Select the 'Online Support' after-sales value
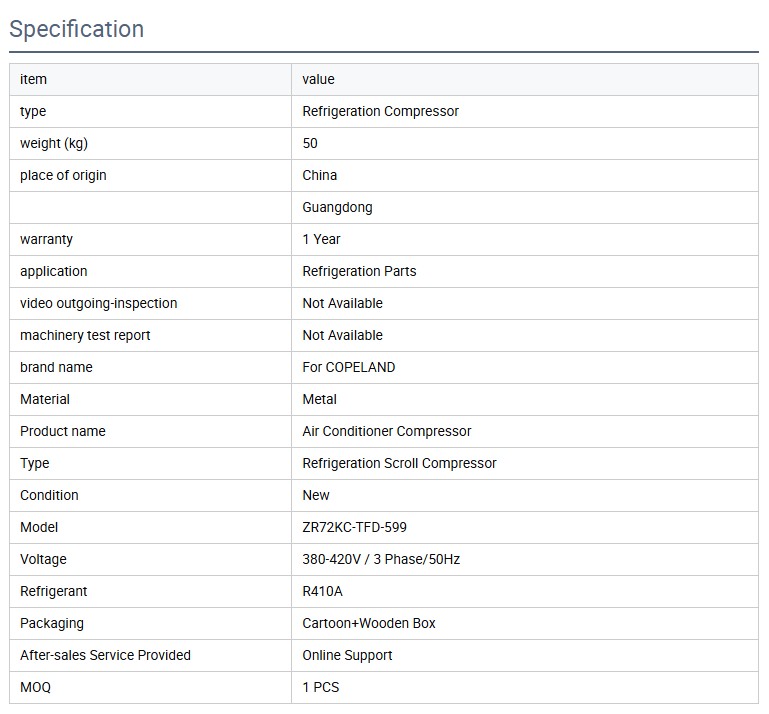 click(x=347, y=655)
